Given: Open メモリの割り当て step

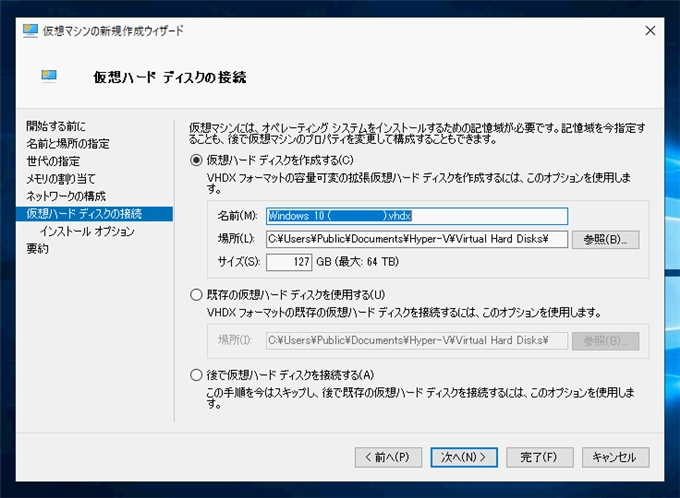Looking at the screenshot, I should pyautogui.click(x=61, y=179).
